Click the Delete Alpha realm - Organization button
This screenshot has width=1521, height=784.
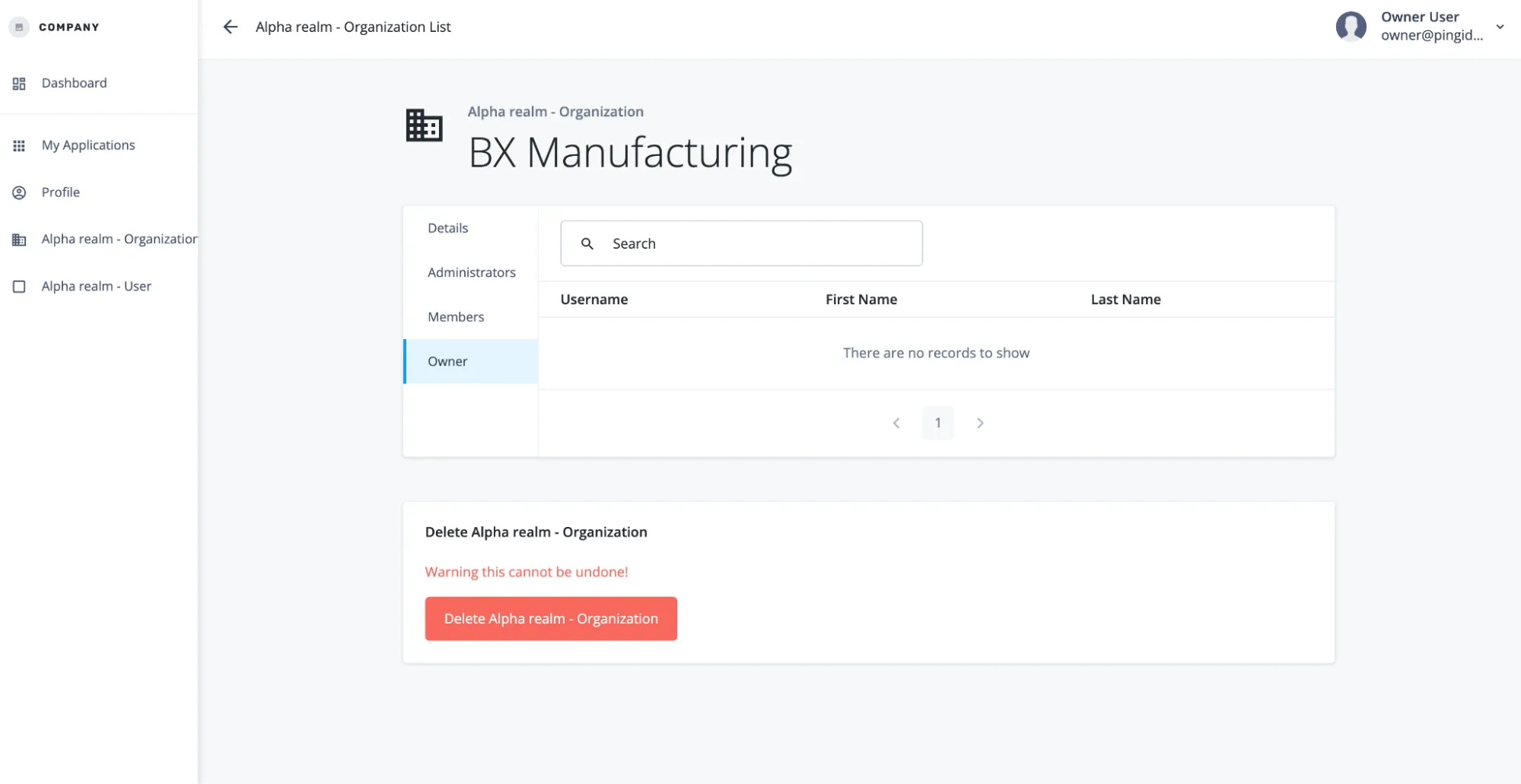point(551,618)
